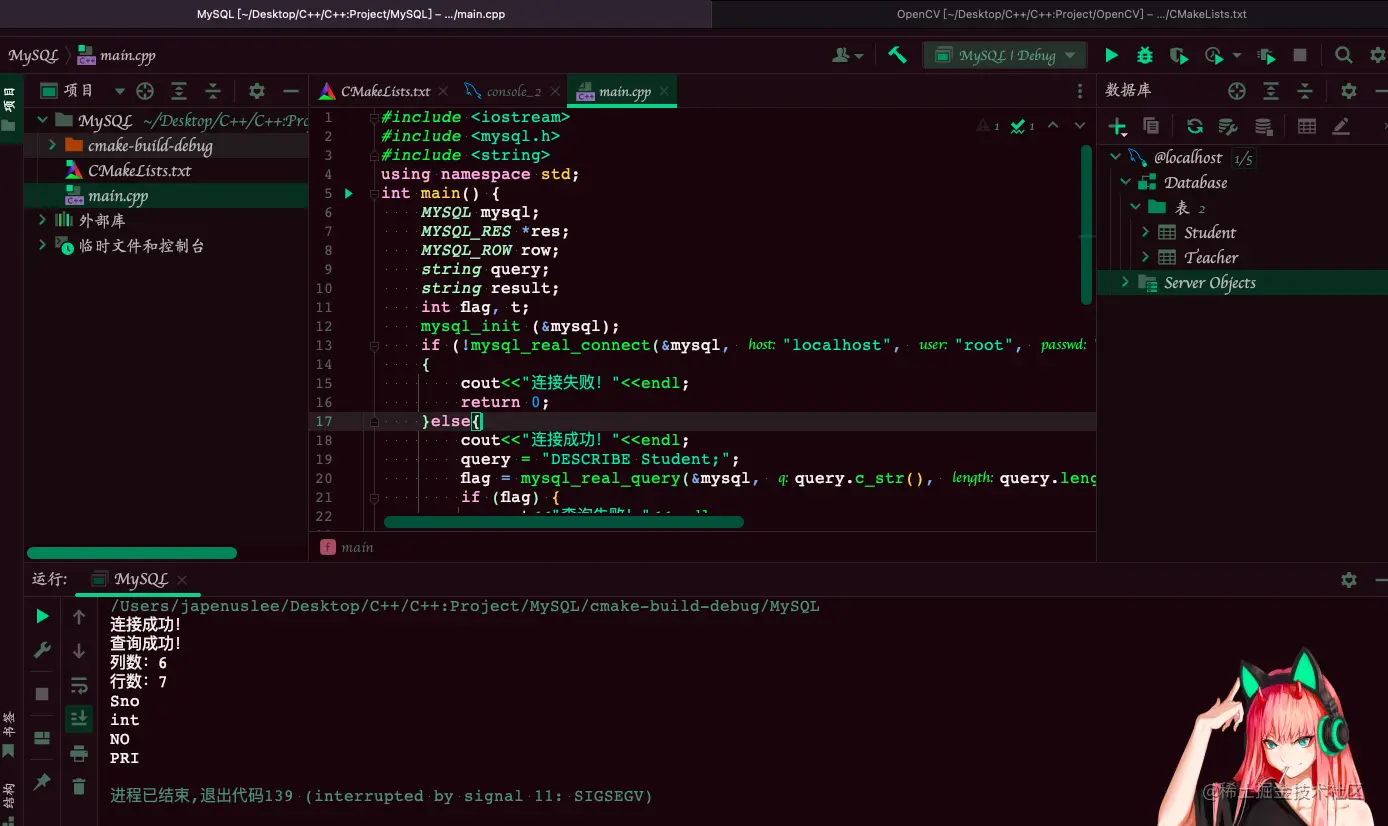Duplicate data source icon in the database toolbar
This screenshot has width=1388, height=826.
coord(1151,126)
